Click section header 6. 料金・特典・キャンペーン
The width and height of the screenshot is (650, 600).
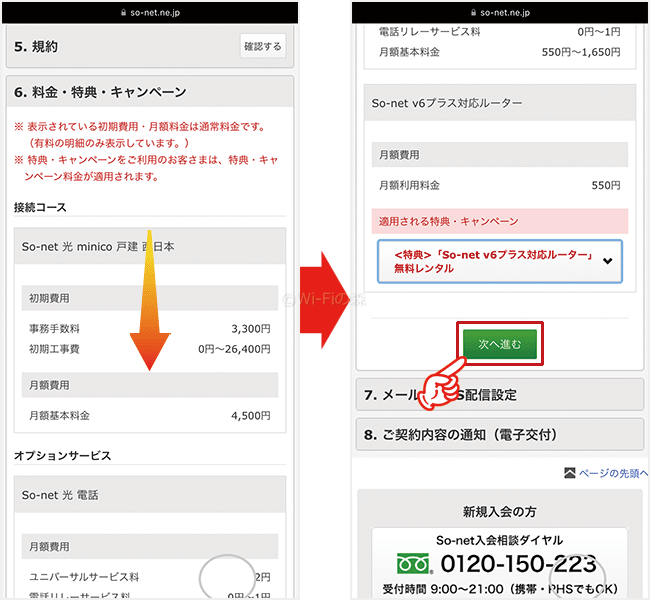coord(150,92)
